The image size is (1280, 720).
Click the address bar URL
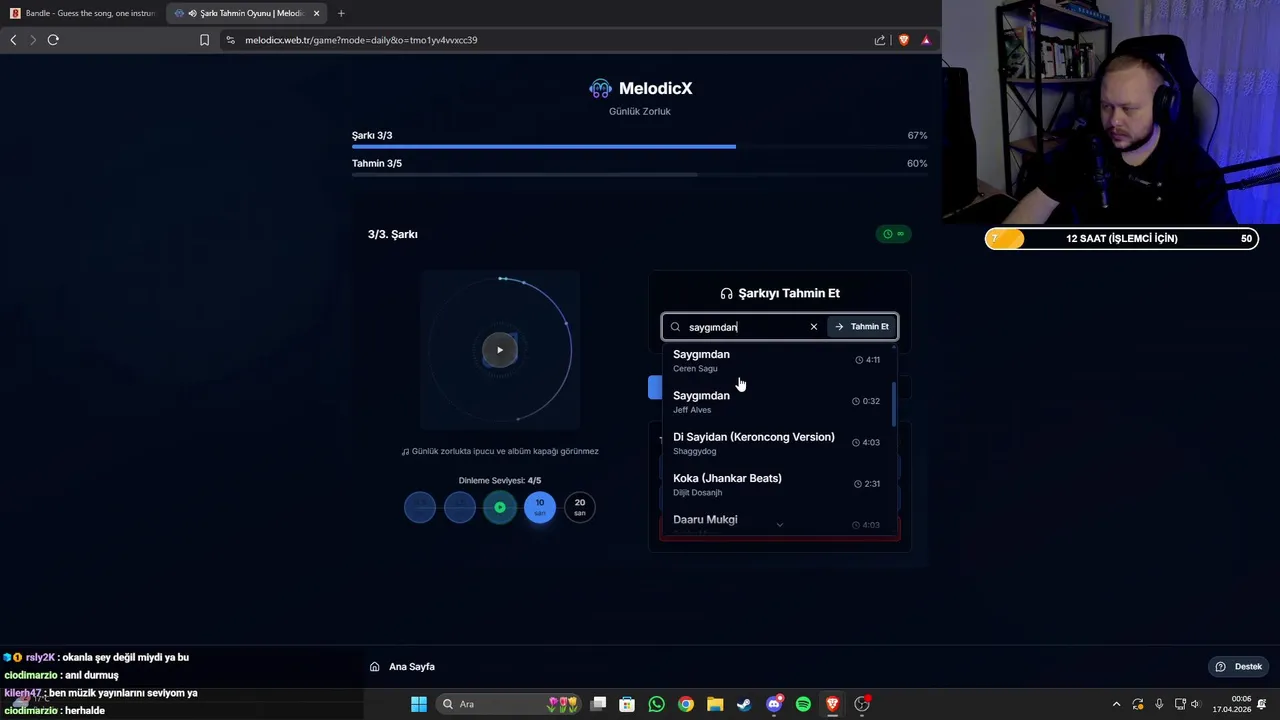coord(361,40)
